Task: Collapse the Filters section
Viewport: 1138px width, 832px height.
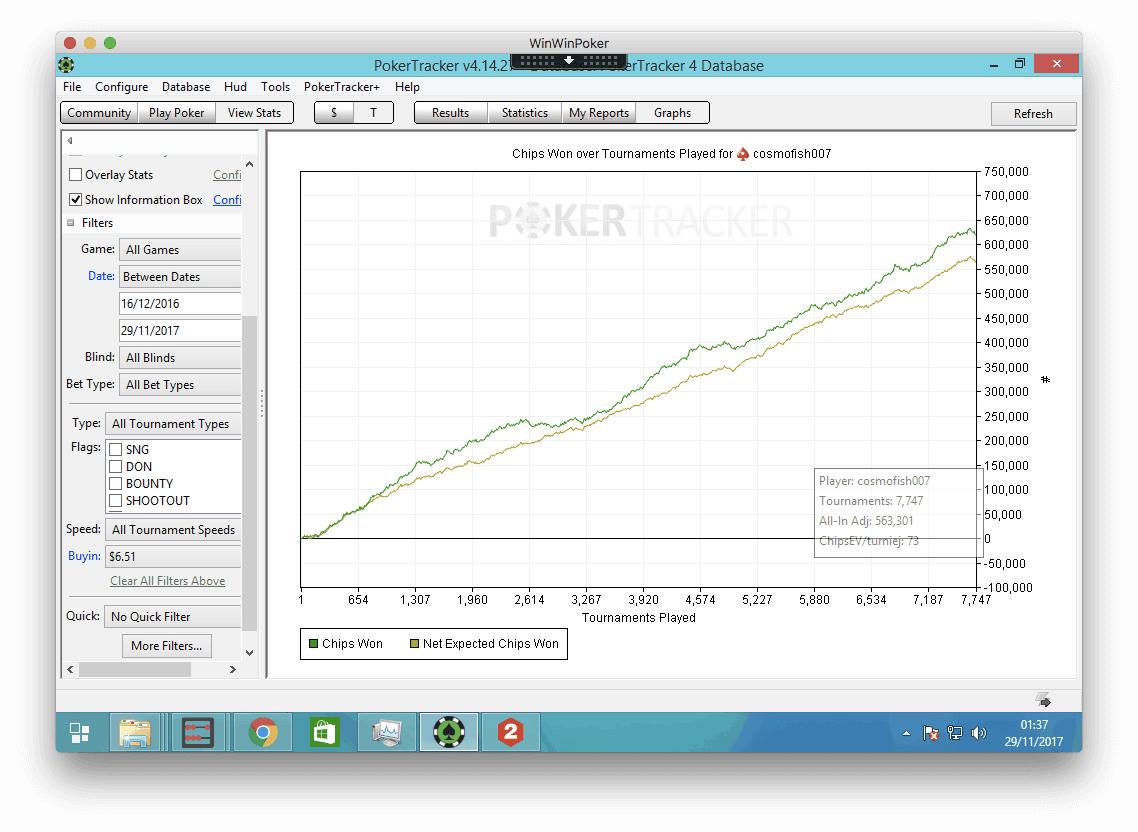Action: click(x=71, y=223)
